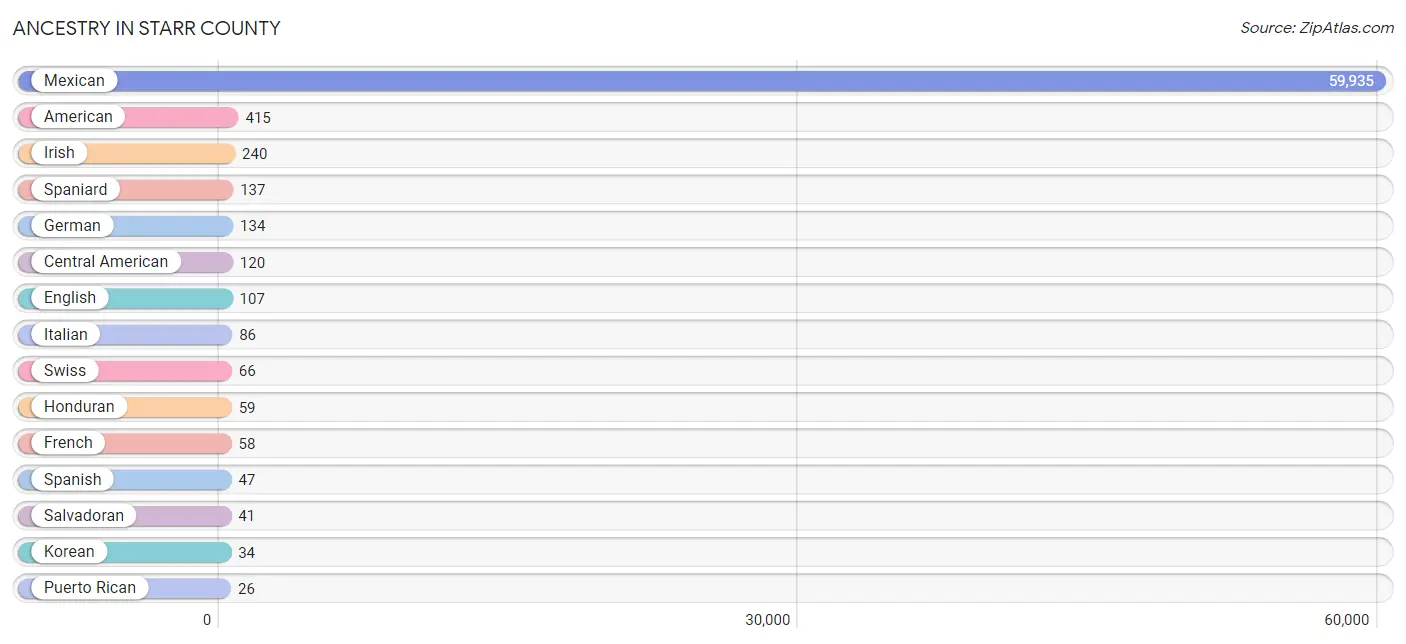Select the 134 value beside German
Screen dimensions: 1406x644
pos(253,226)
